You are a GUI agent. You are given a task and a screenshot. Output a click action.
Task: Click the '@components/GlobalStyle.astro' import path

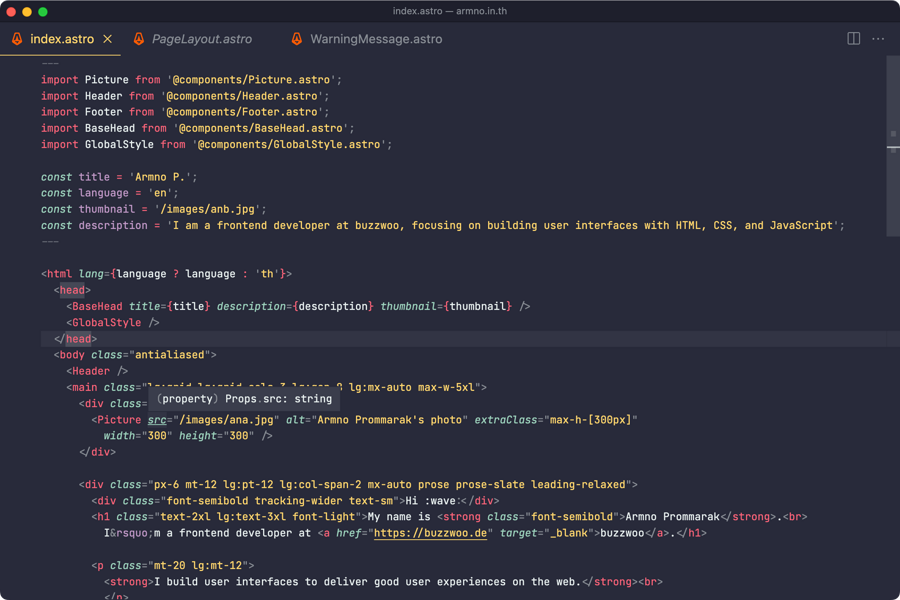(292, 144)
